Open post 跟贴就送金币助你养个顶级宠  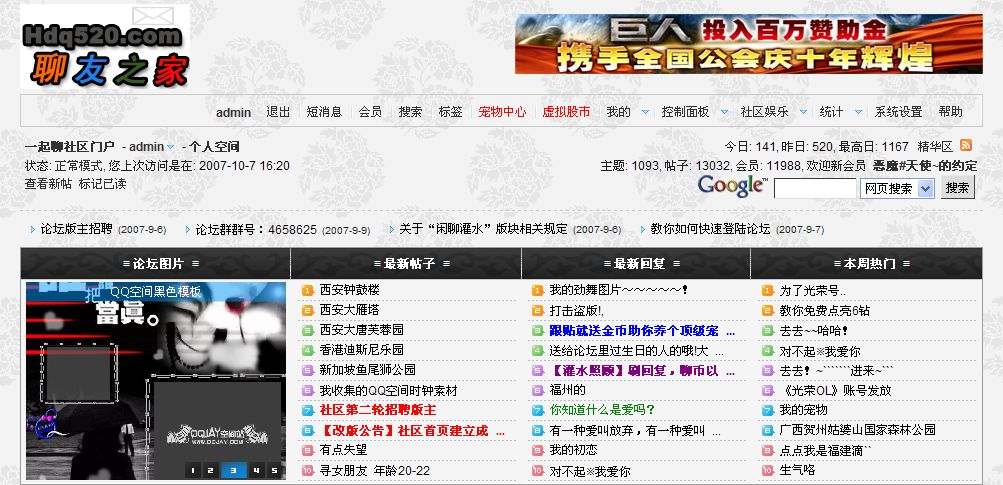pos(642,331)
